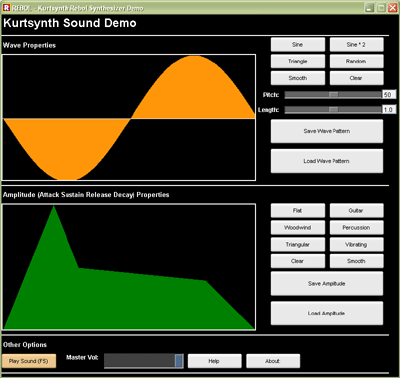Click the 'Length:' label

point(269,110)
